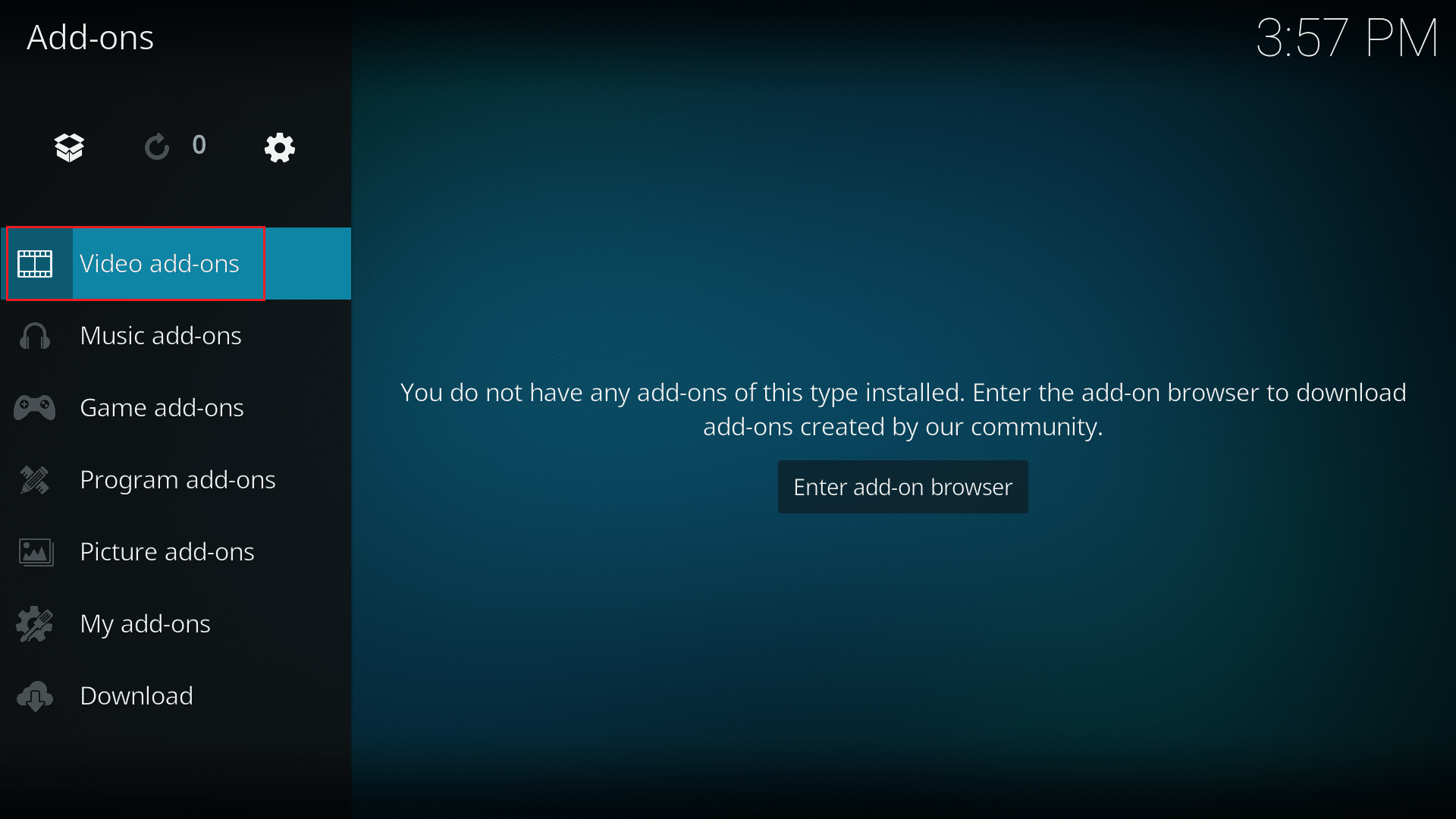Click the refresh updates counter button
The height and width of the screenshot is (819, 1456).
pos(175,147)
